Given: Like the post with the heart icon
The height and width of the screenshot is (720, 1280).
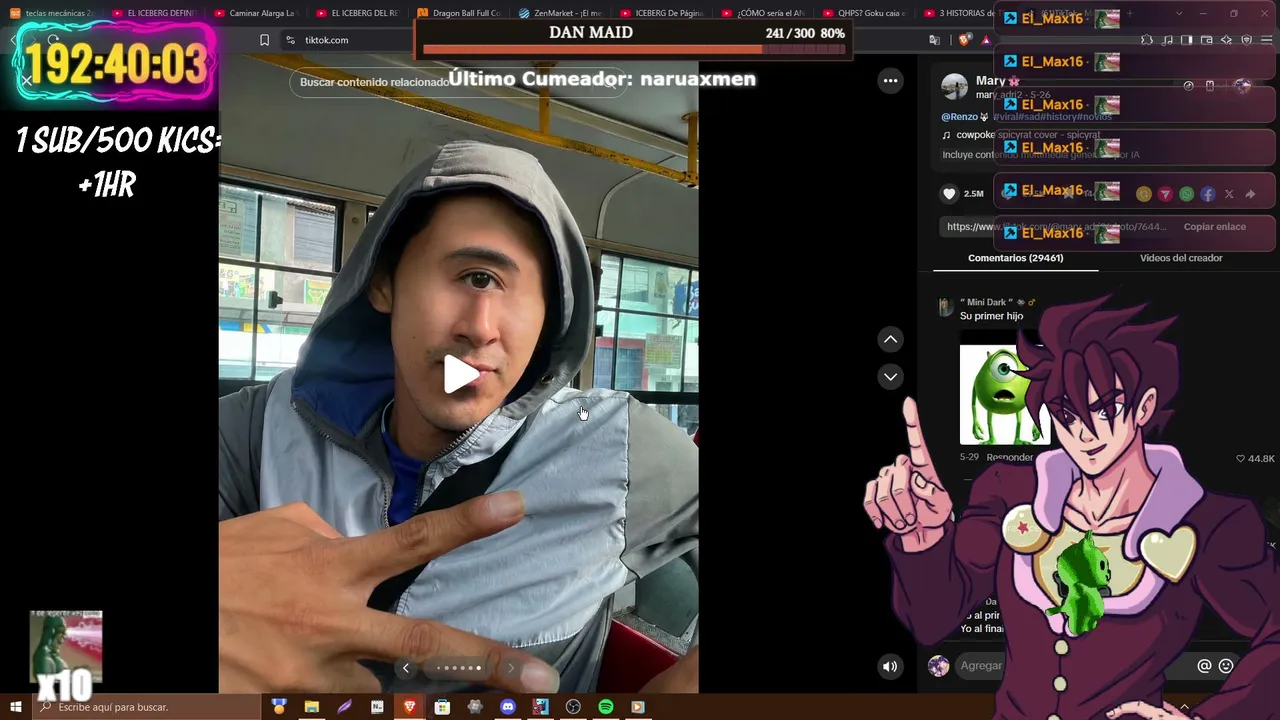Looking at the screenshot, I should [949, 194].
